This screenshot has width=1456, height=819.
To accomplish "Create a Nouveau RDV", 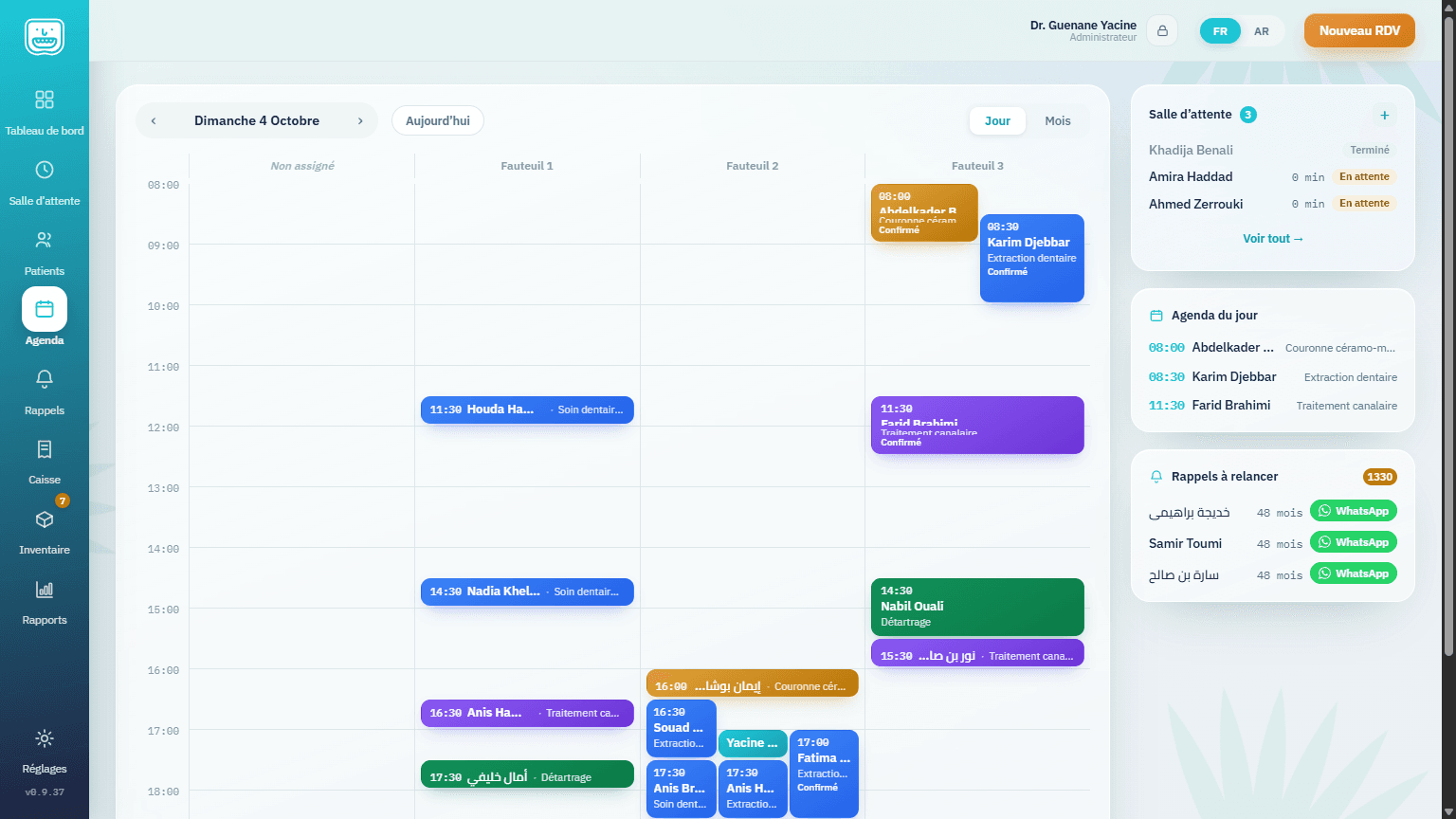I will [1359, 30].
